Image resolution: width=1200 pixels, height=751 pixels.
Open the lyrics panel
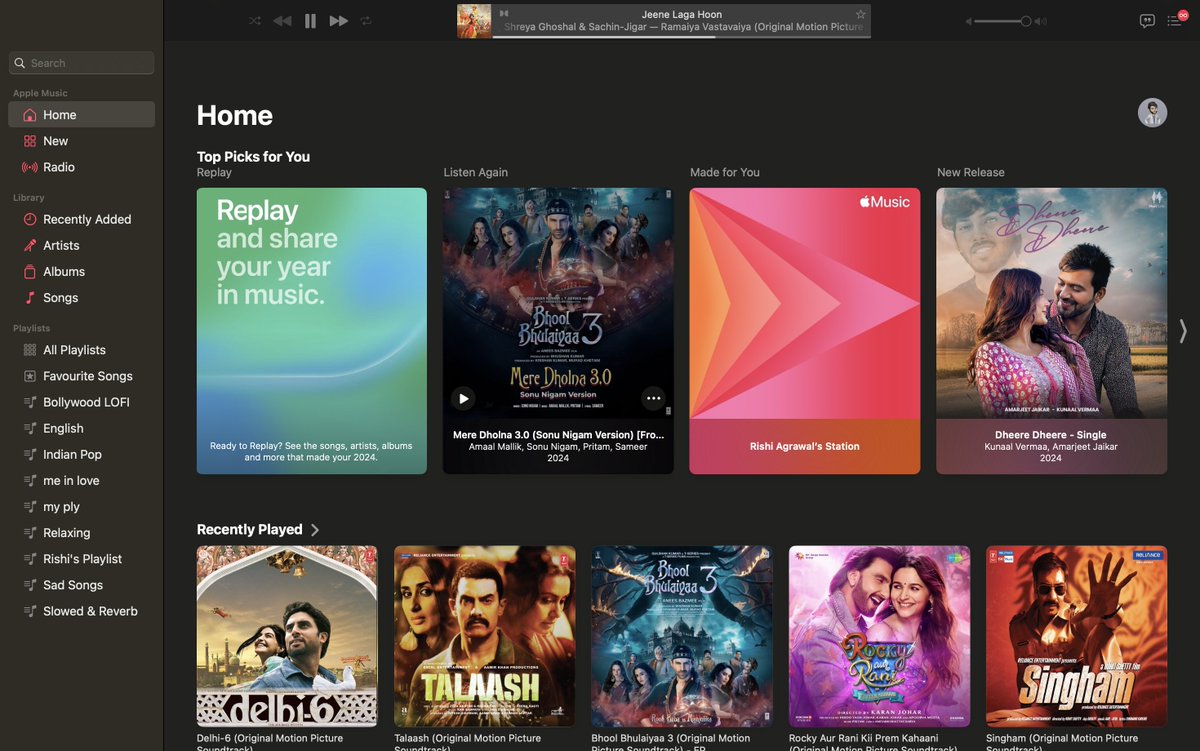(1147, 21)
